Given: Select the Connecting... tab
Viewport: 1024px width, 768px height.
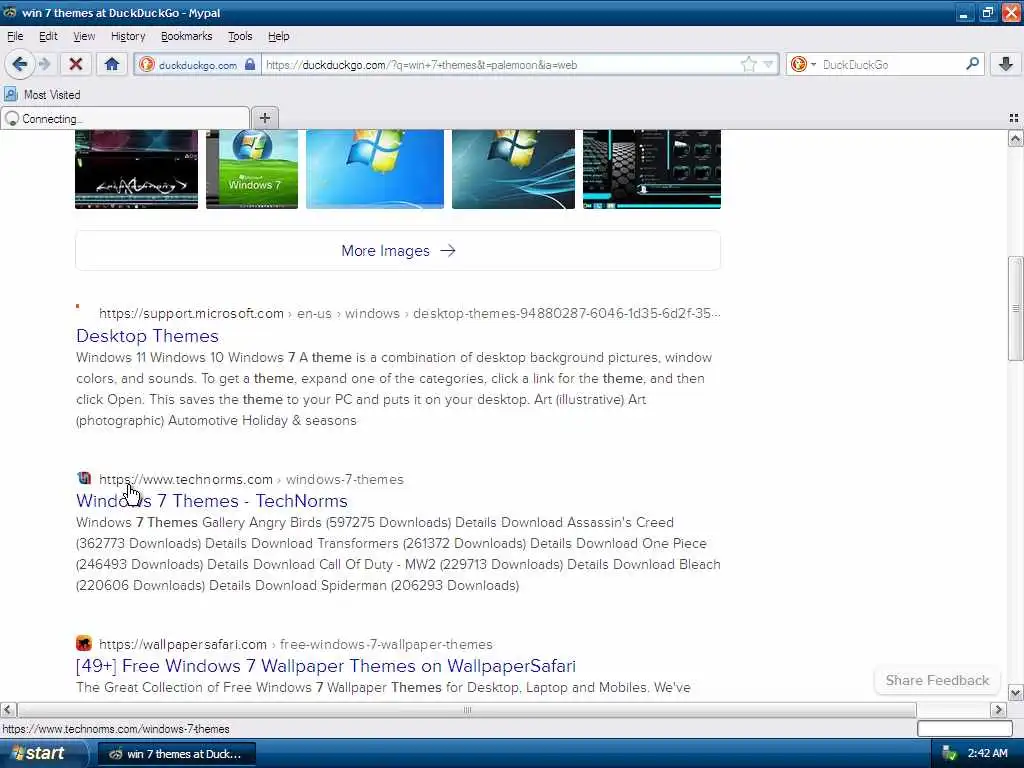Looking at the screenshot, I should 125,118.
